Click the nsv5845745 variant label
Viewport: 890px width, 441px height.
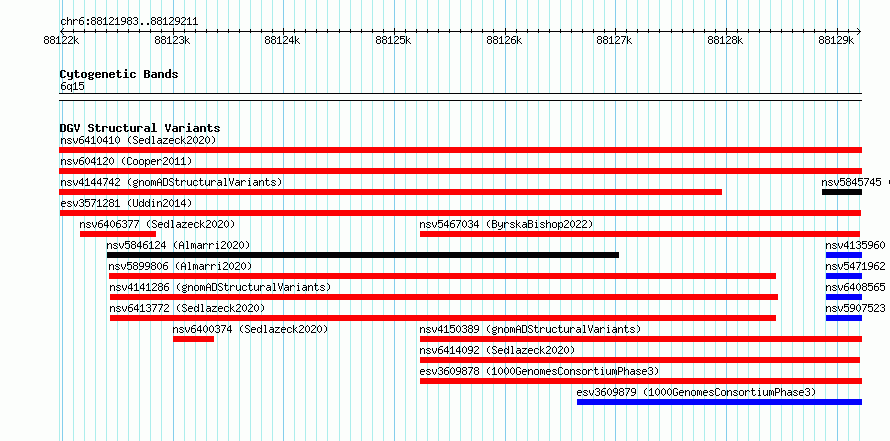coord(851,182)
